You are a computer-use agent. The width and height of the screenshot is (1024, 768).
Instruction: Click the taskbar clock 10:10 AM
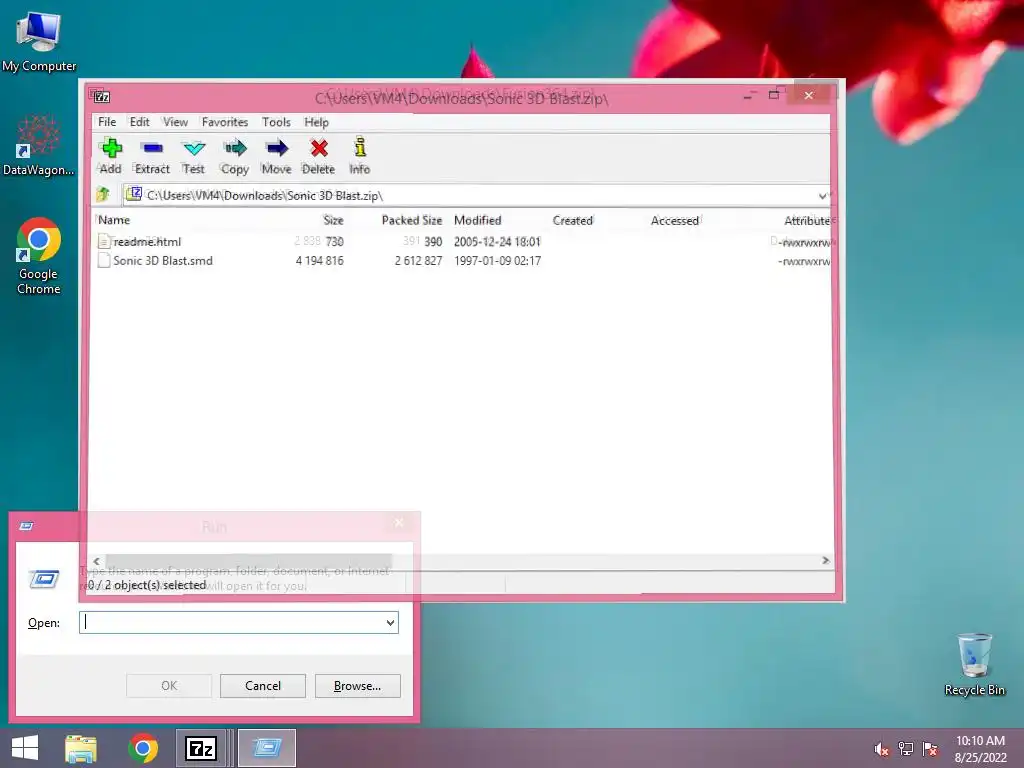(980, 741)
